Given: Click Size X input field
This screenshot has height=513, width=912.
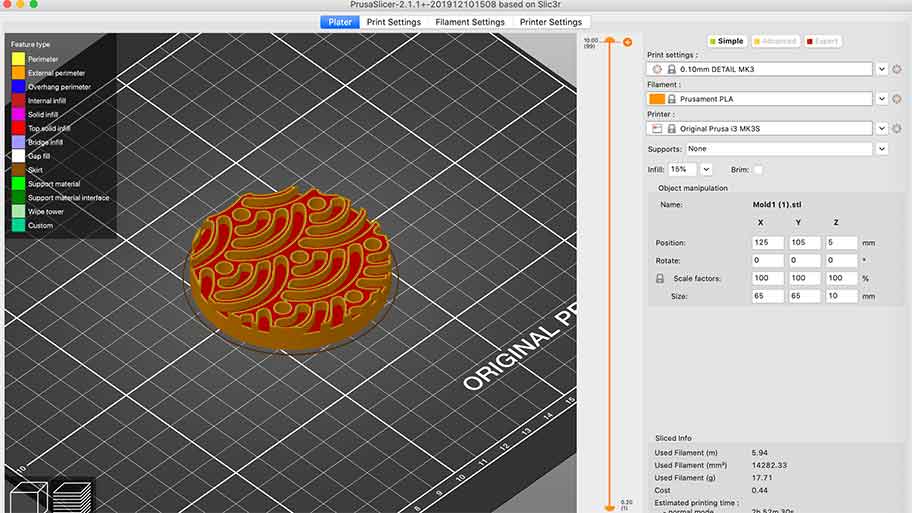Looking at the screenshot, I should coord(768,296).
